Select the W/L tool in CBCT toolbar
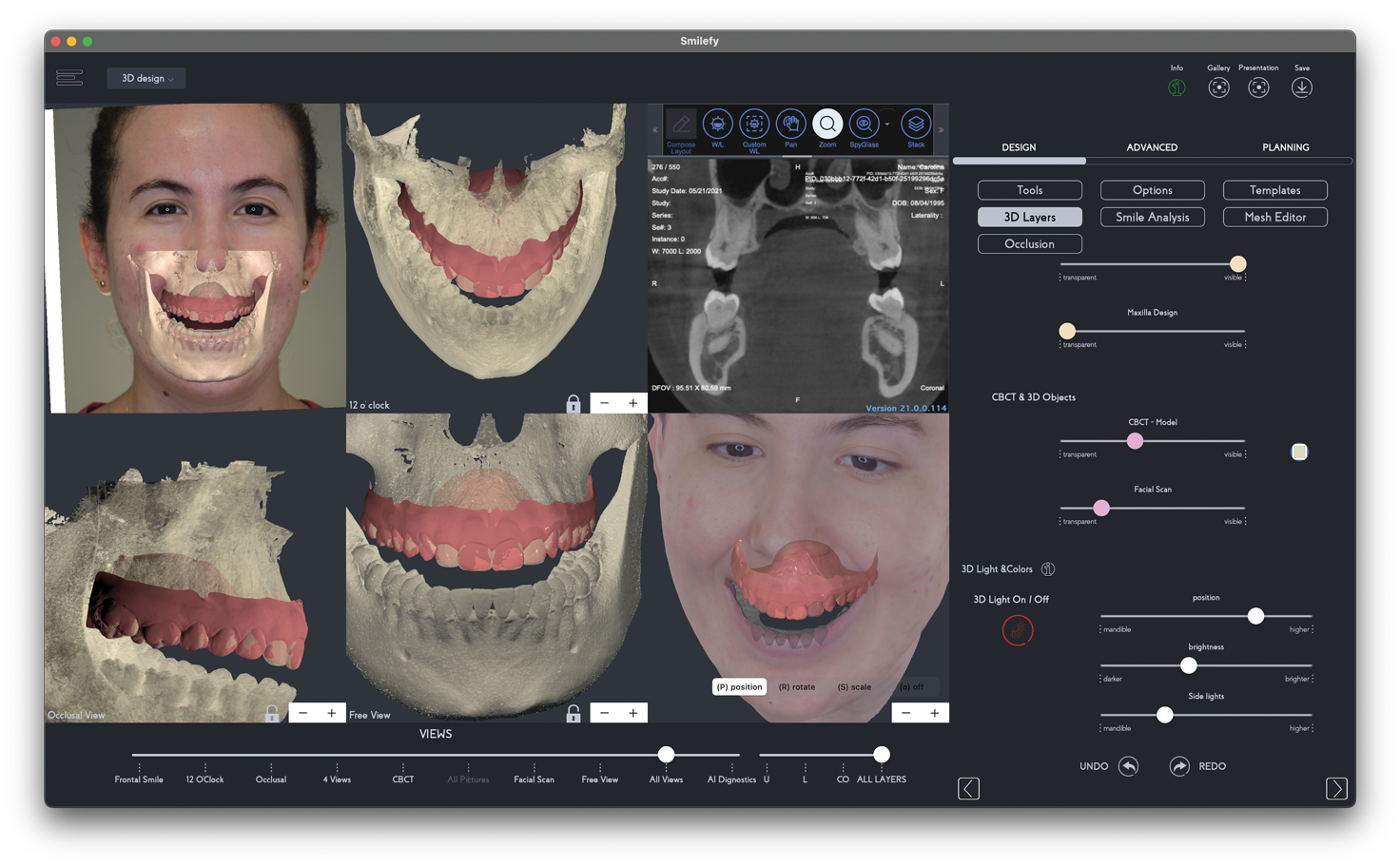 pyautogui.click(x=717, y=125)
